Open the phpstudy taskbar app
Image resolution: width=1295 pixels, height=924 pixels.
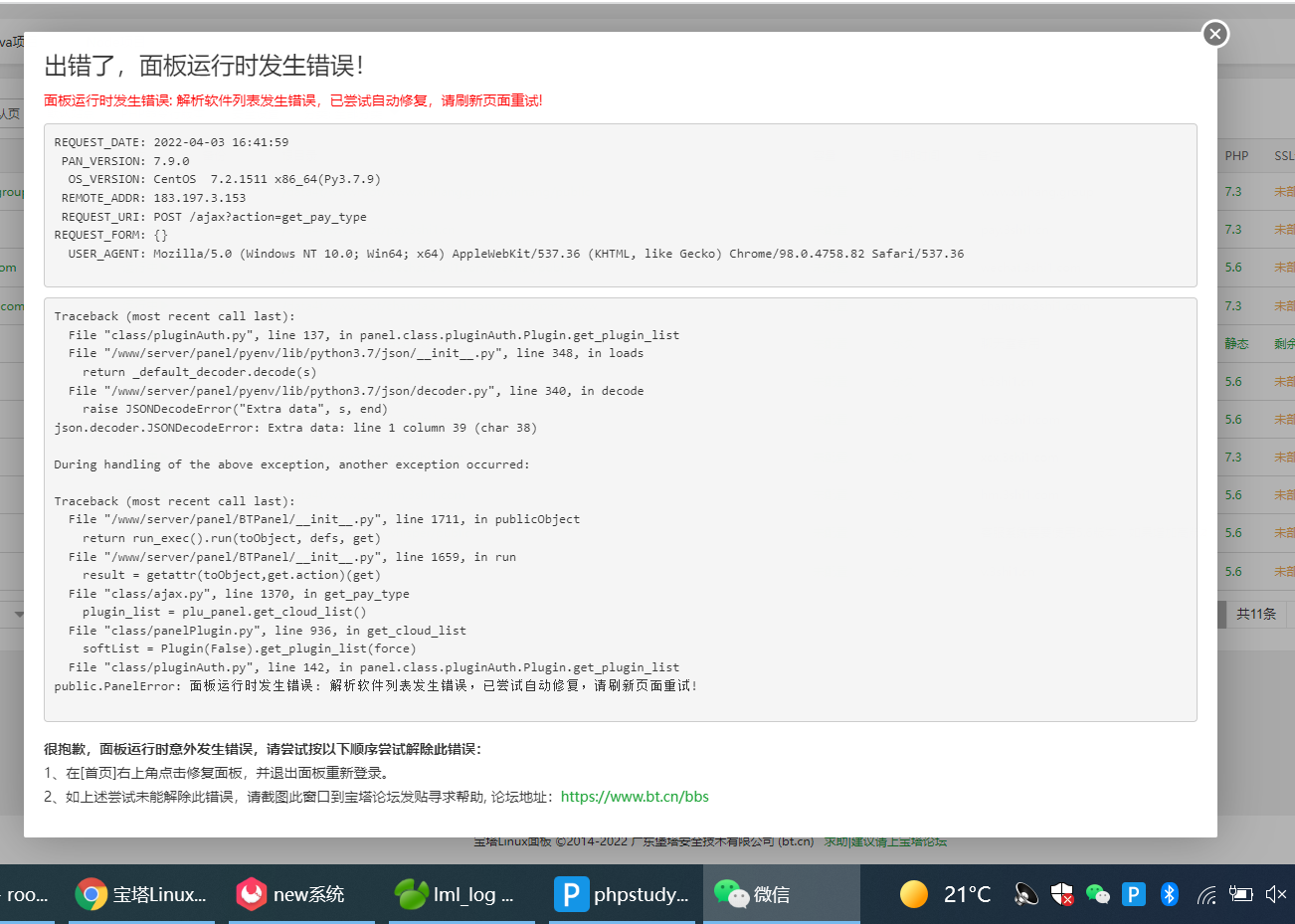(623, 894)
